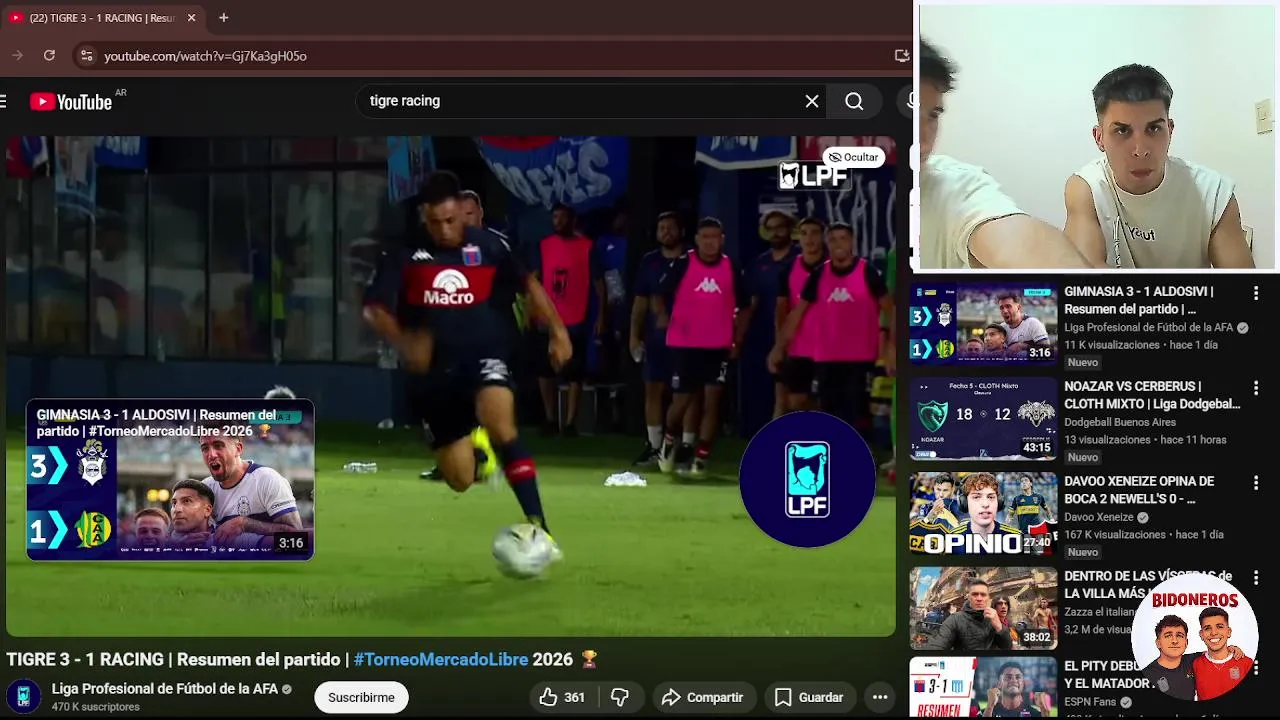The height and width of the screenshot is (720, 1280).
Task: Click the round LPF channel end-screen logo
Action: coord(807,480)
